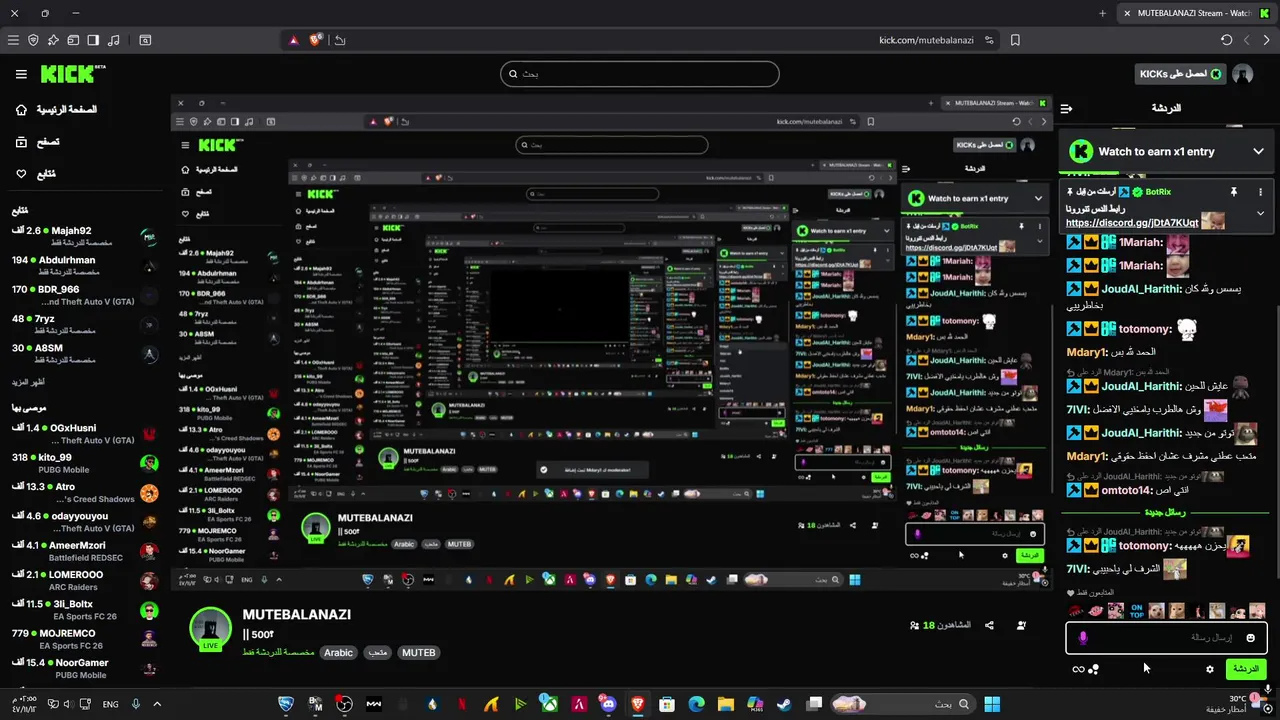Focus the chat message input
The height and width of the screenshot is (720, 1280).
coord(1166,637)
